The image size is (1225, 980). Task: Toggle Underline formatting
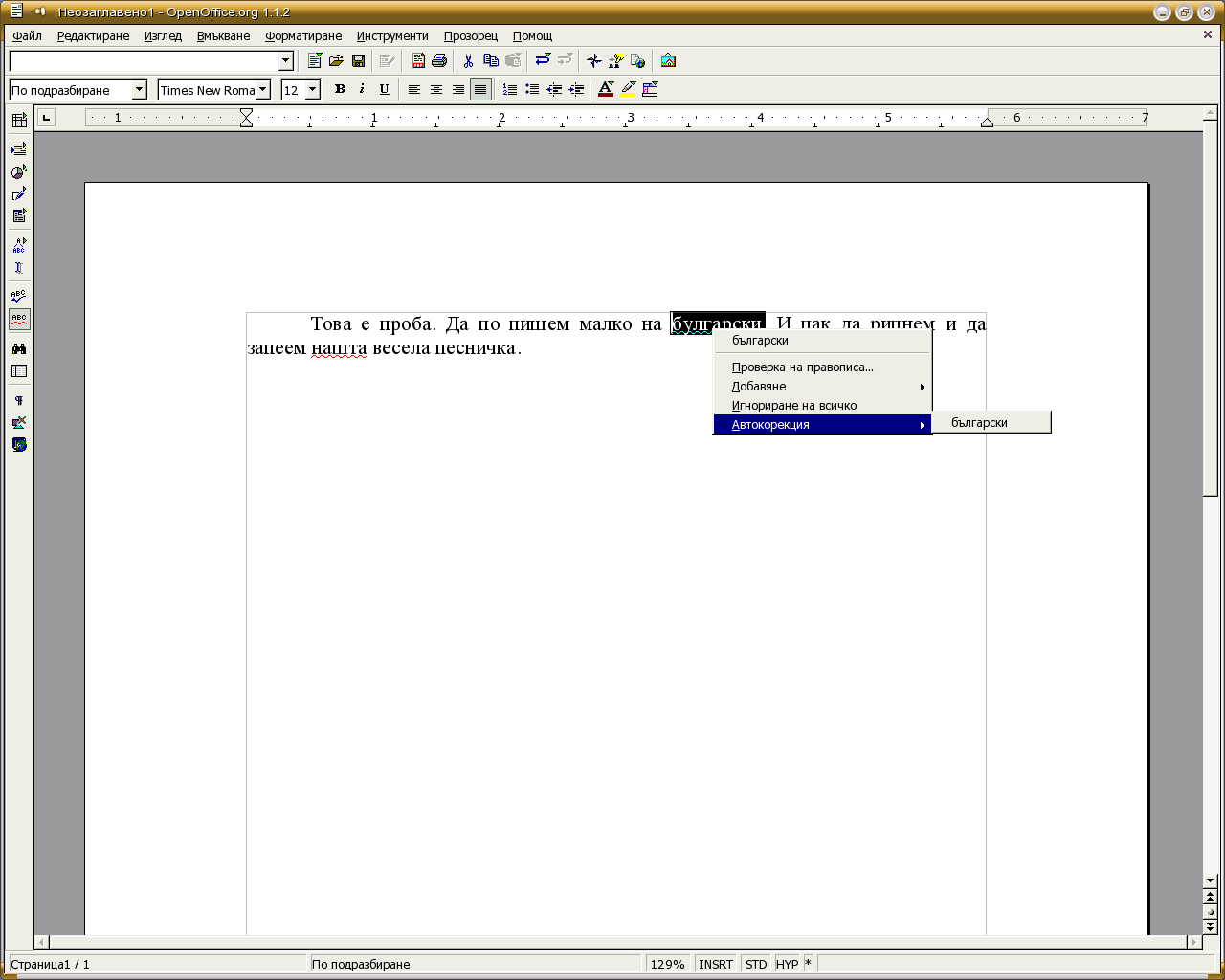(384, 90)
